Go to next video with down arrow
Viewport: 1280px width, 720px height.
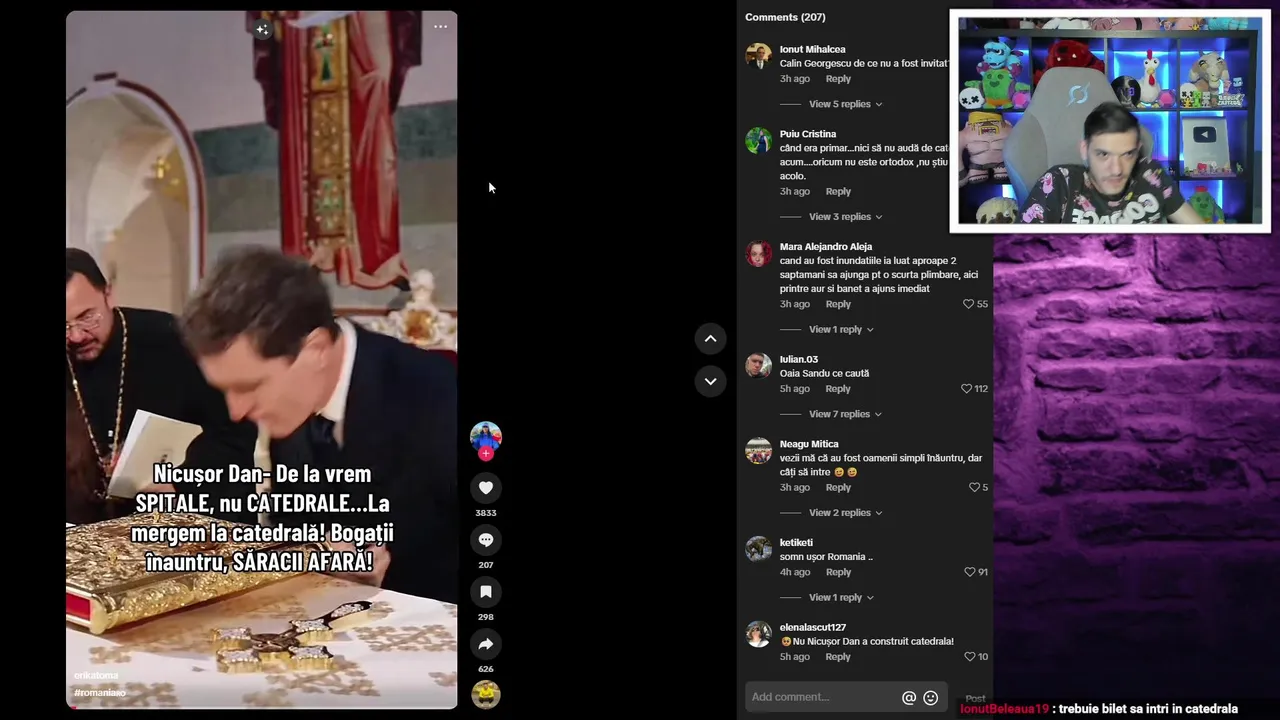pos(710,381)
